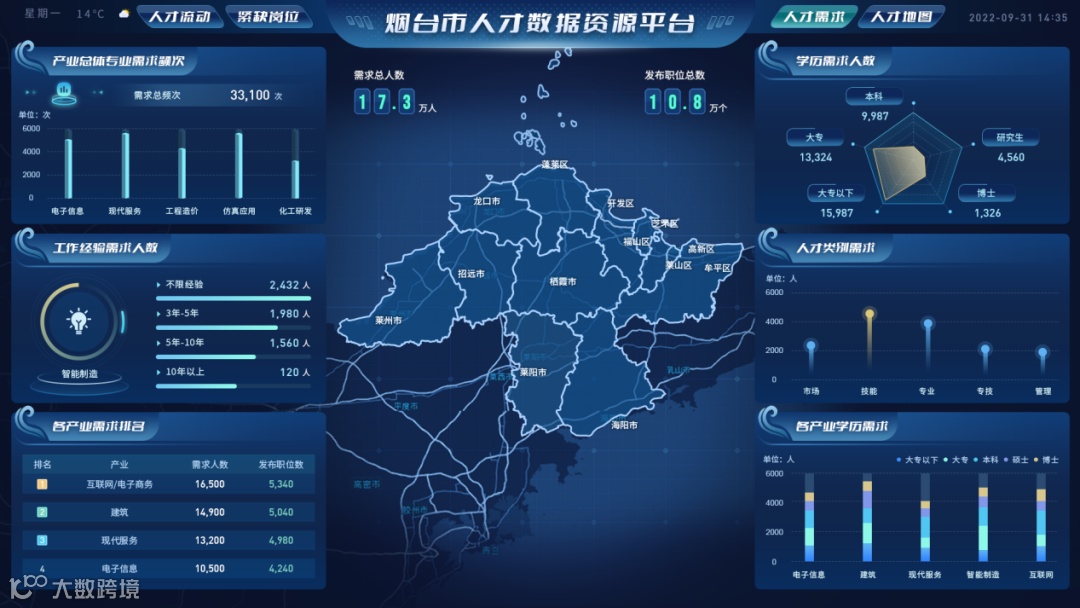Click the 大专 radar label
Screen dimensions: 1080x608
click(x=815, y=138)
